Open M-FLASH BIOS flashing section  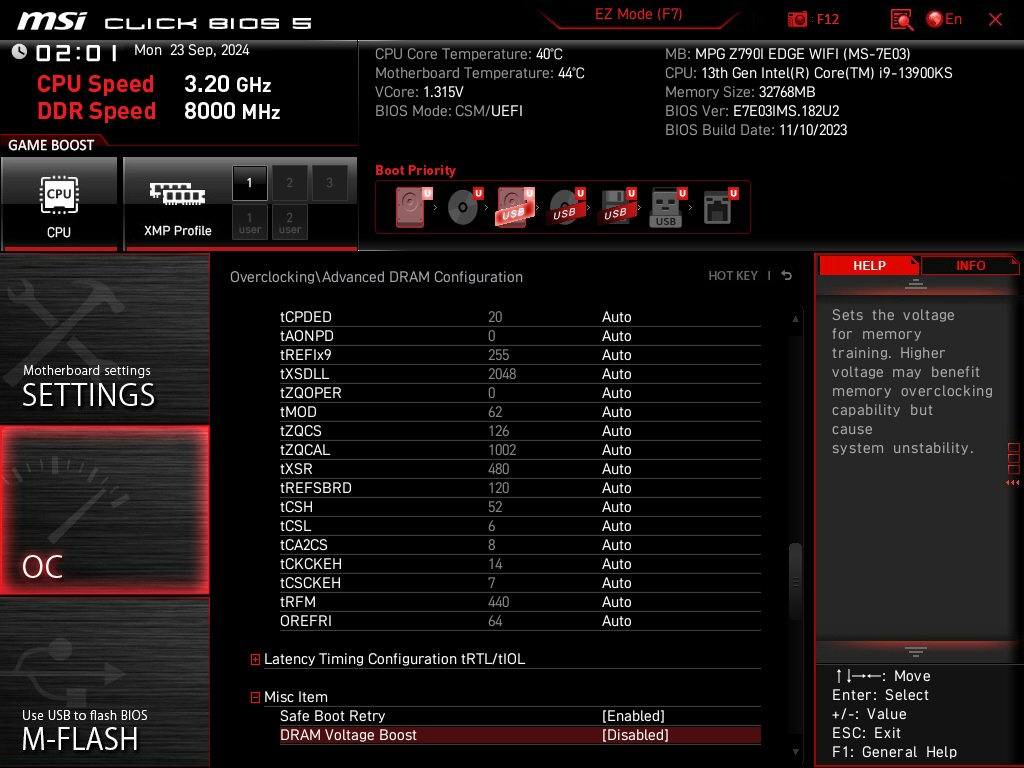pos(104,682)
